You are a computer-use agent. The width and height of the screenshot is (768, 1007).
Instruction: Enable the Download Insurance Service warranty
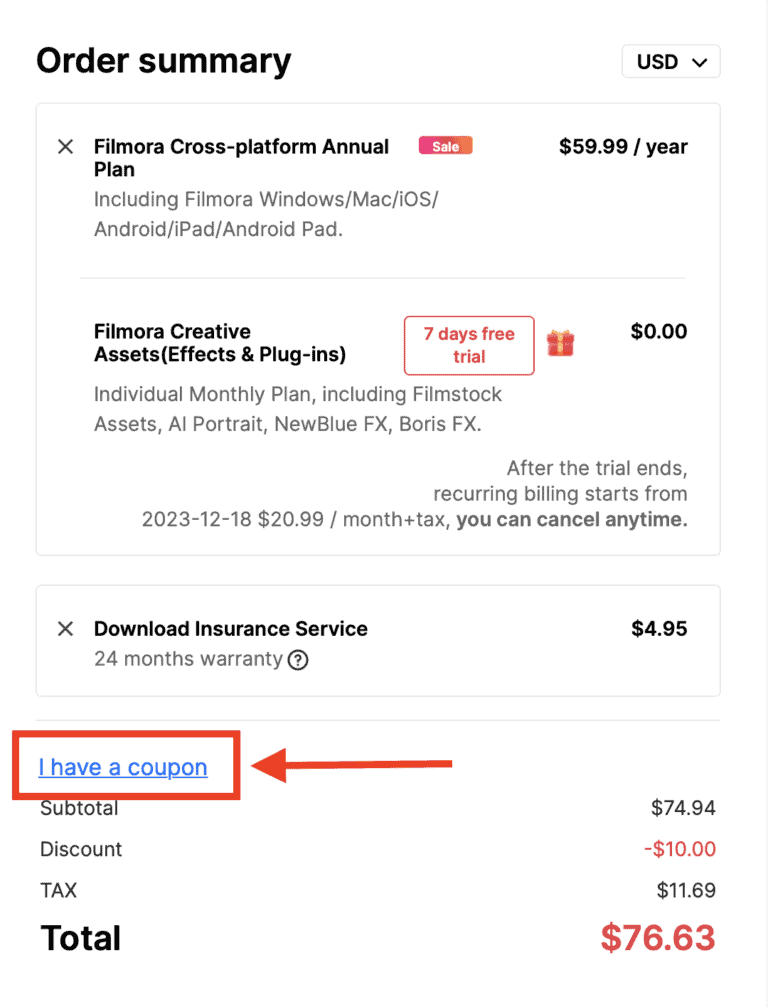click(230, 628)
